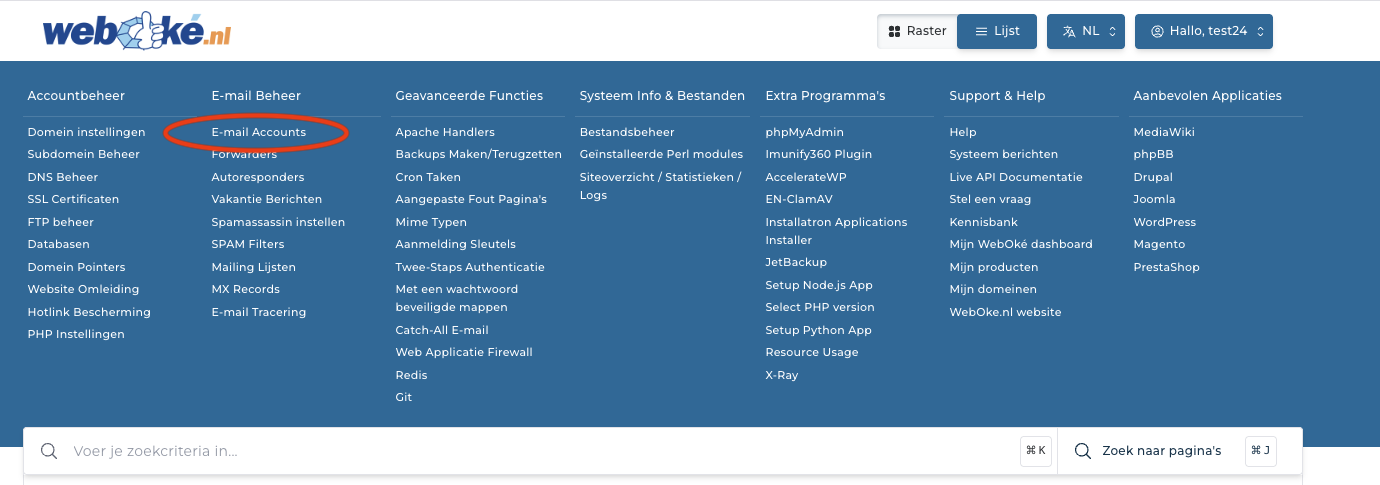Open Select PHP version
The image size is (1380, 485).
click(x=819, y=307)
